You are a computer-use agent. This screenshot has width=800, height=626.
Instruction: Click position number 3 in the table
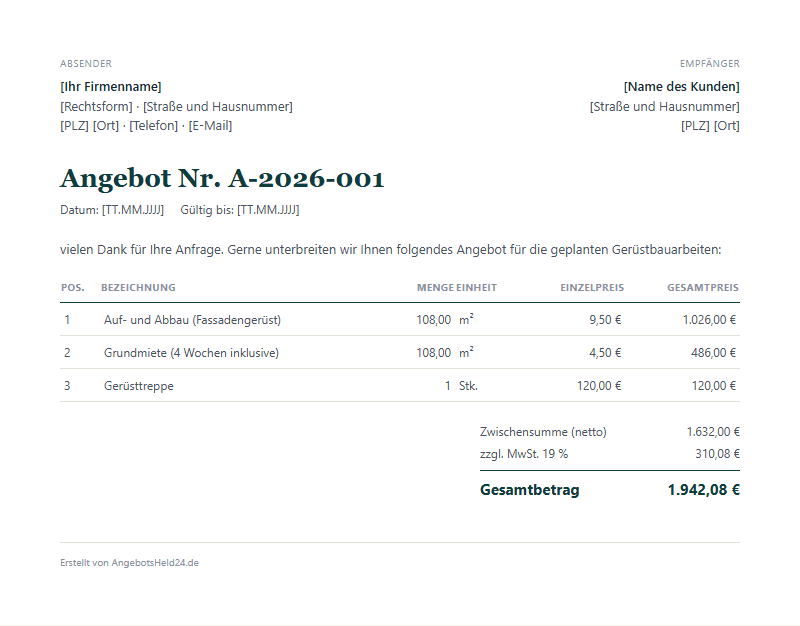[x=67, y=386]
